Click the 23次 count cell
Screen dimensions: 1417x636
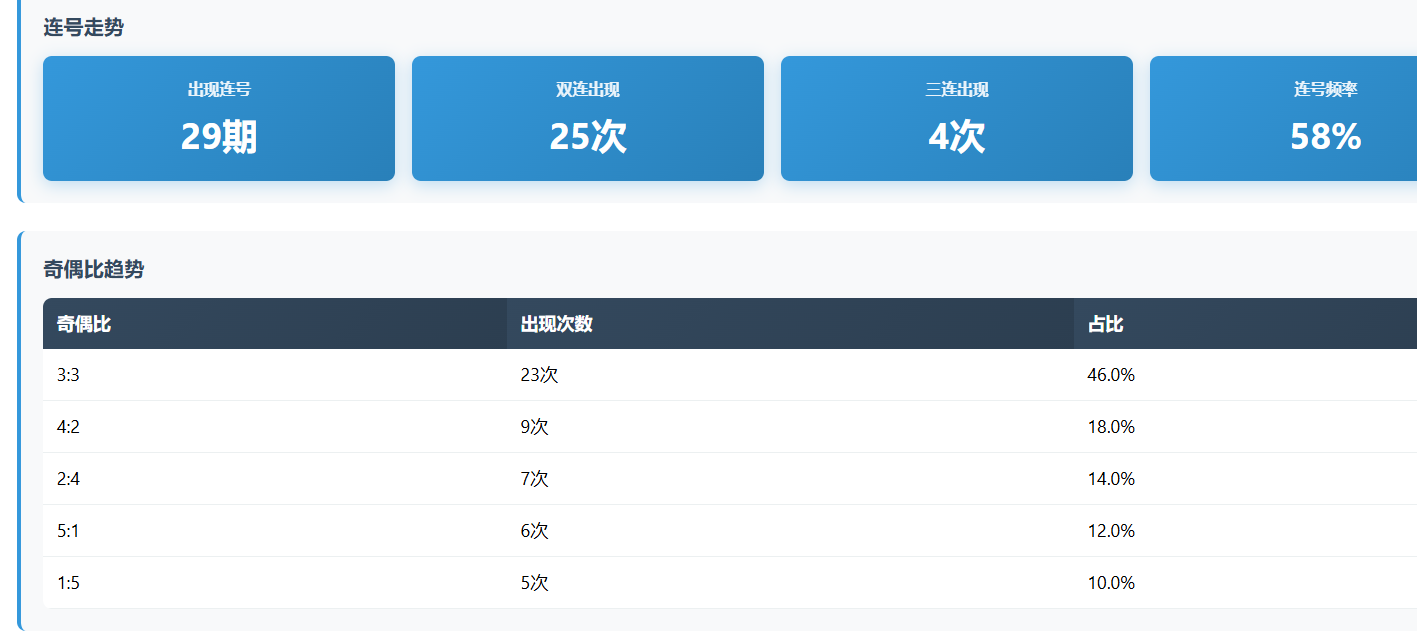(539, 375)
